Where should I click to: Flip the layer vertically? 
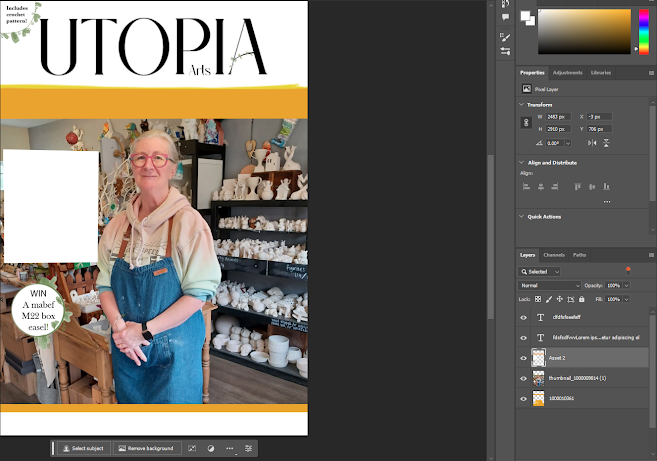[606, 143]
